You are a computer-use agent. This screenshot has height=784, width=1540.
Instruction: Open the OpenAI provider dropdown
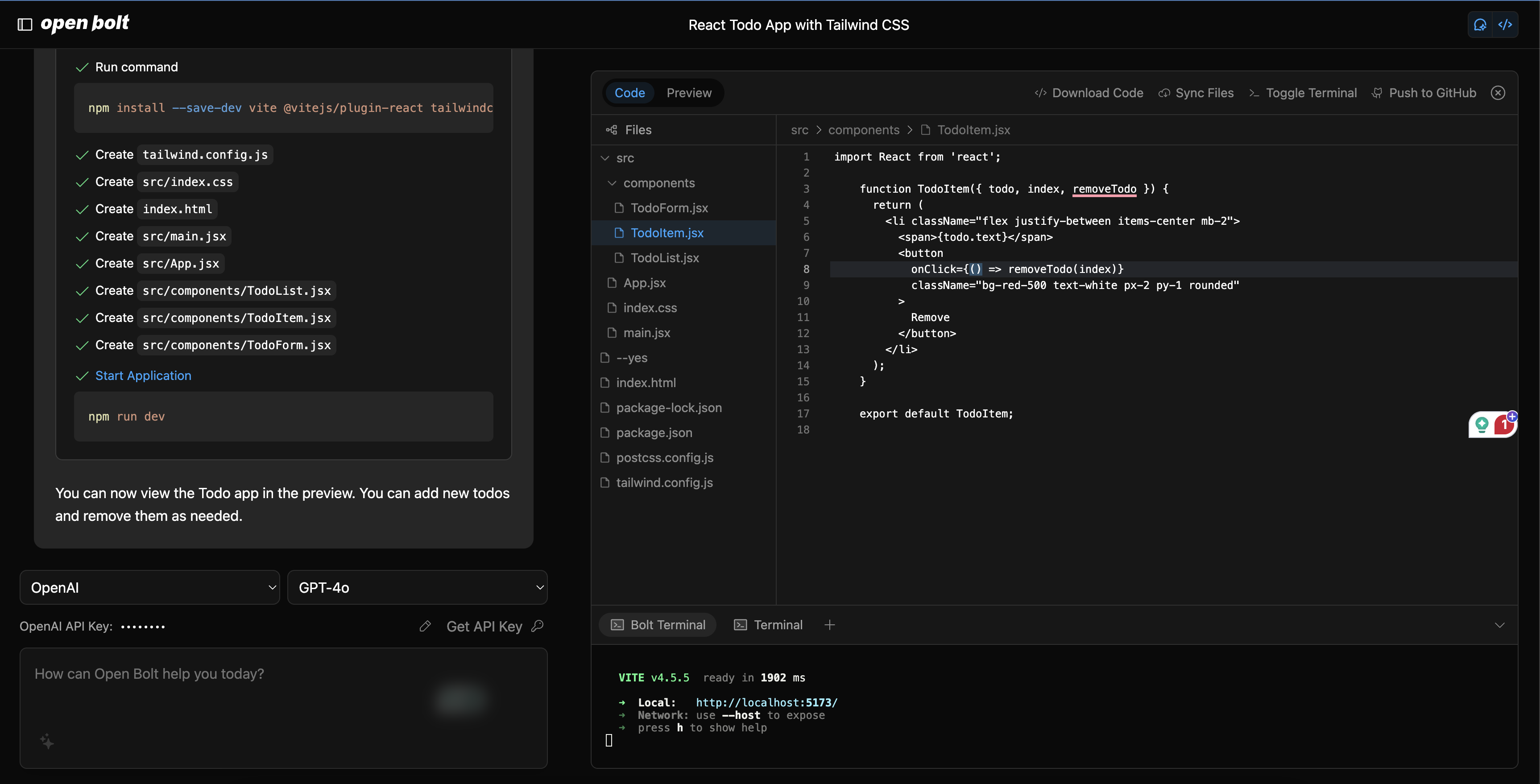coord(149,587)
